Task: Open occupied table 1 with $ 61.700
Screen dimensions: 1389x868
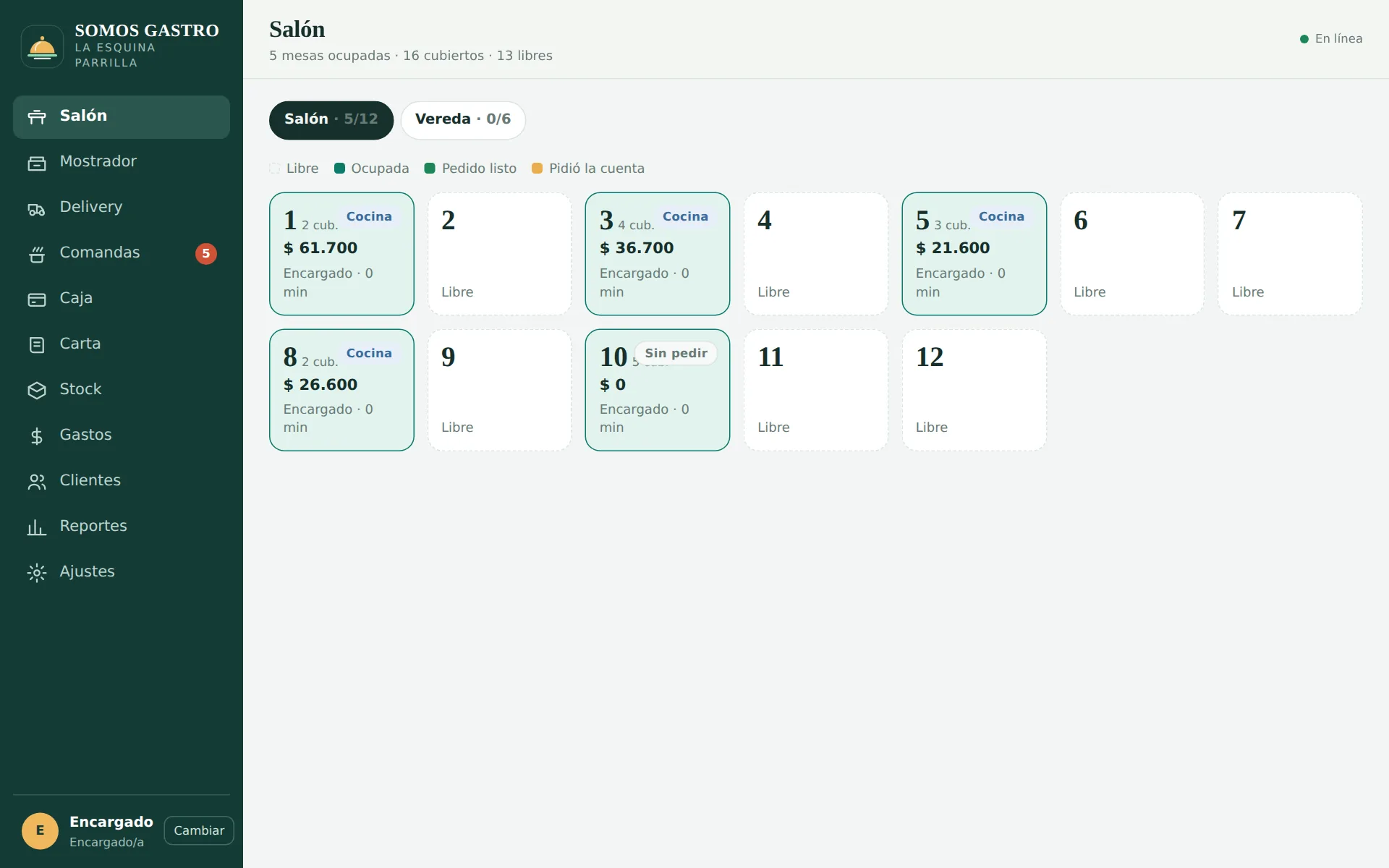Action: click(341, 254)
